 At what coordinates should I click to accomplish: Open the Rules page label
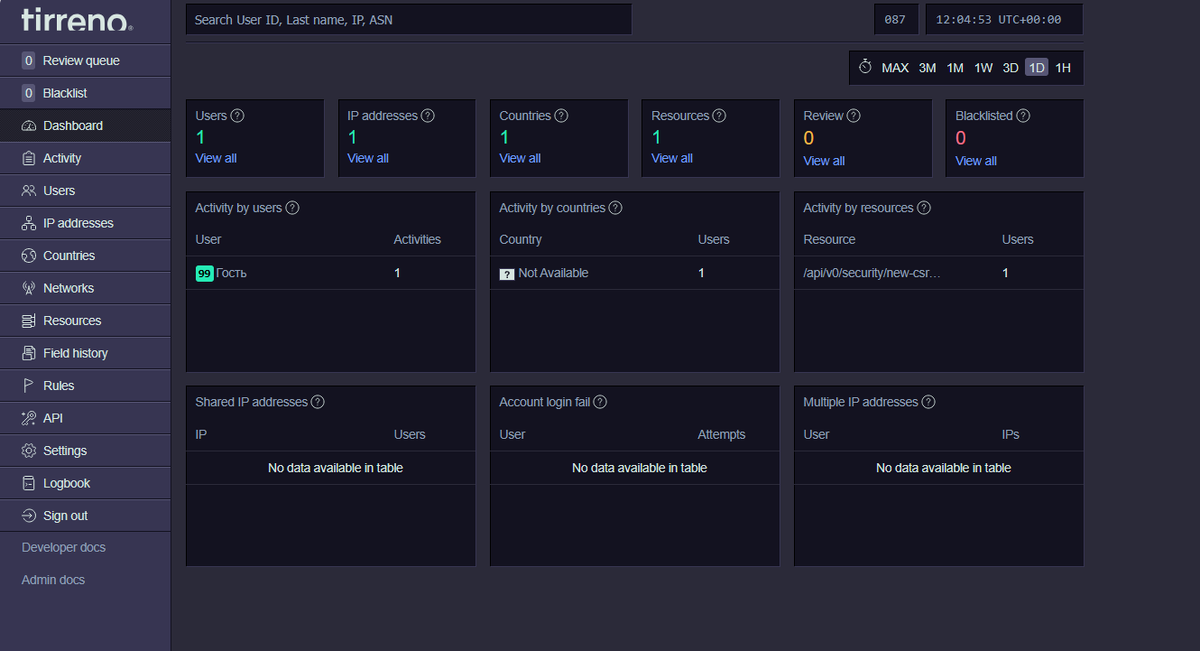pyautogui.click(x=58, y=386)
